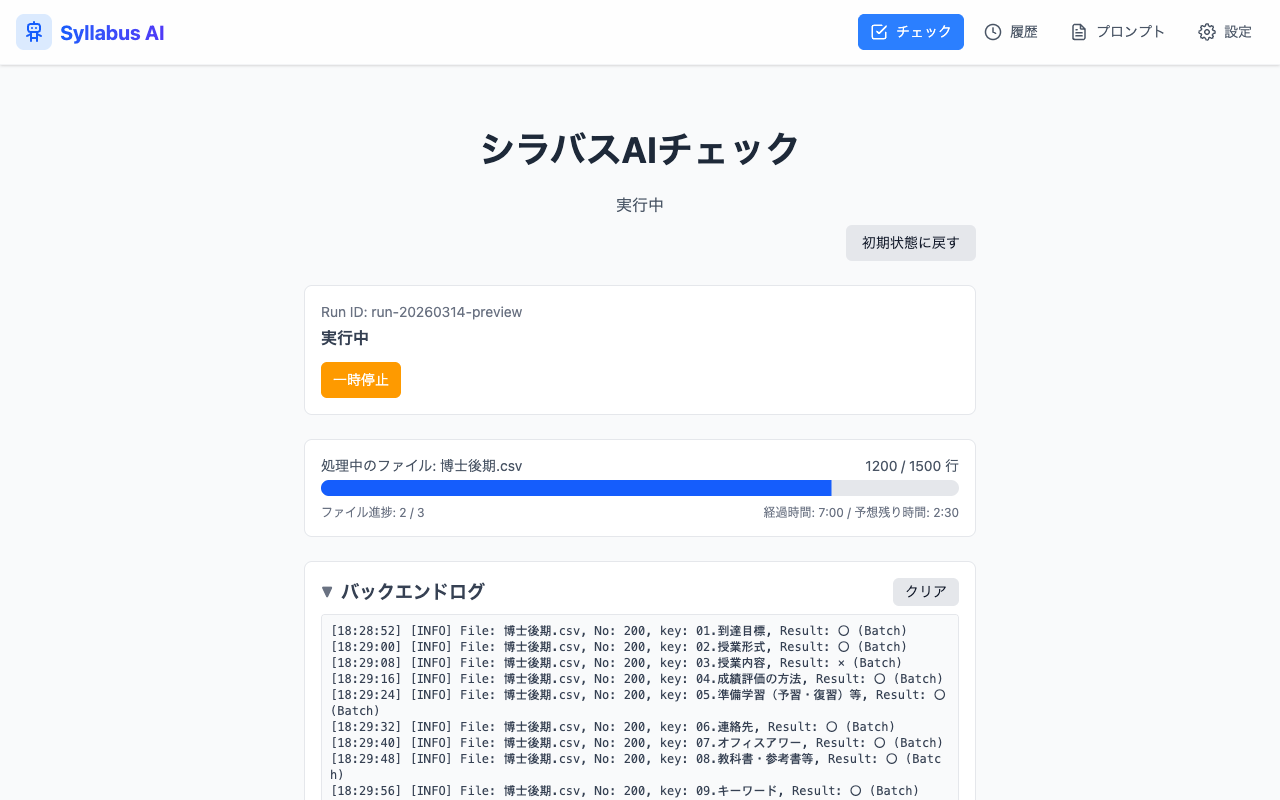Switch to 設定 in the navigation bar
1280x800 pixels.
(1237, 31)
